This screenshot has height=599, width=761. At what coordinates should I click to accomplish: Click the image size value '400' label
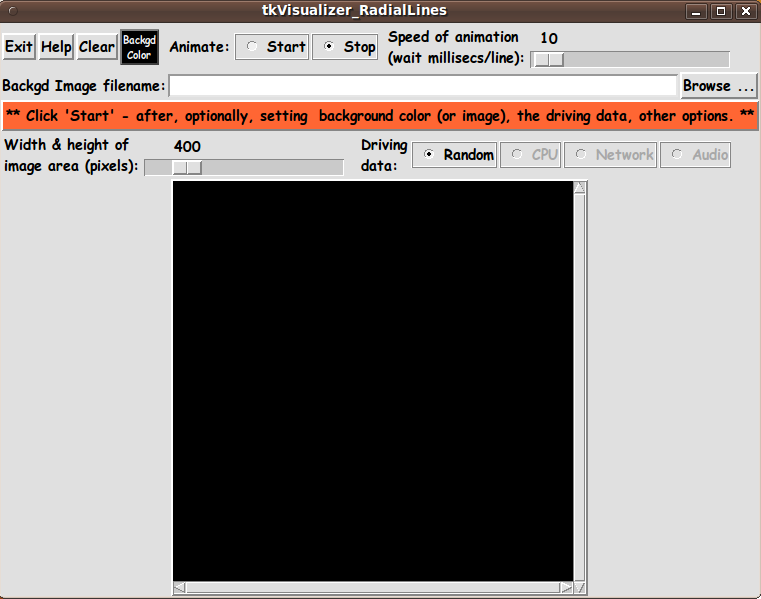click(187, 146)
